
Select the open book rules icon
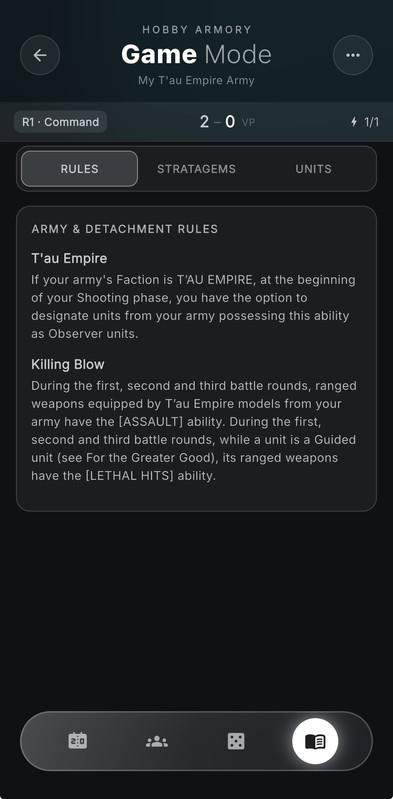click(315, 741)
